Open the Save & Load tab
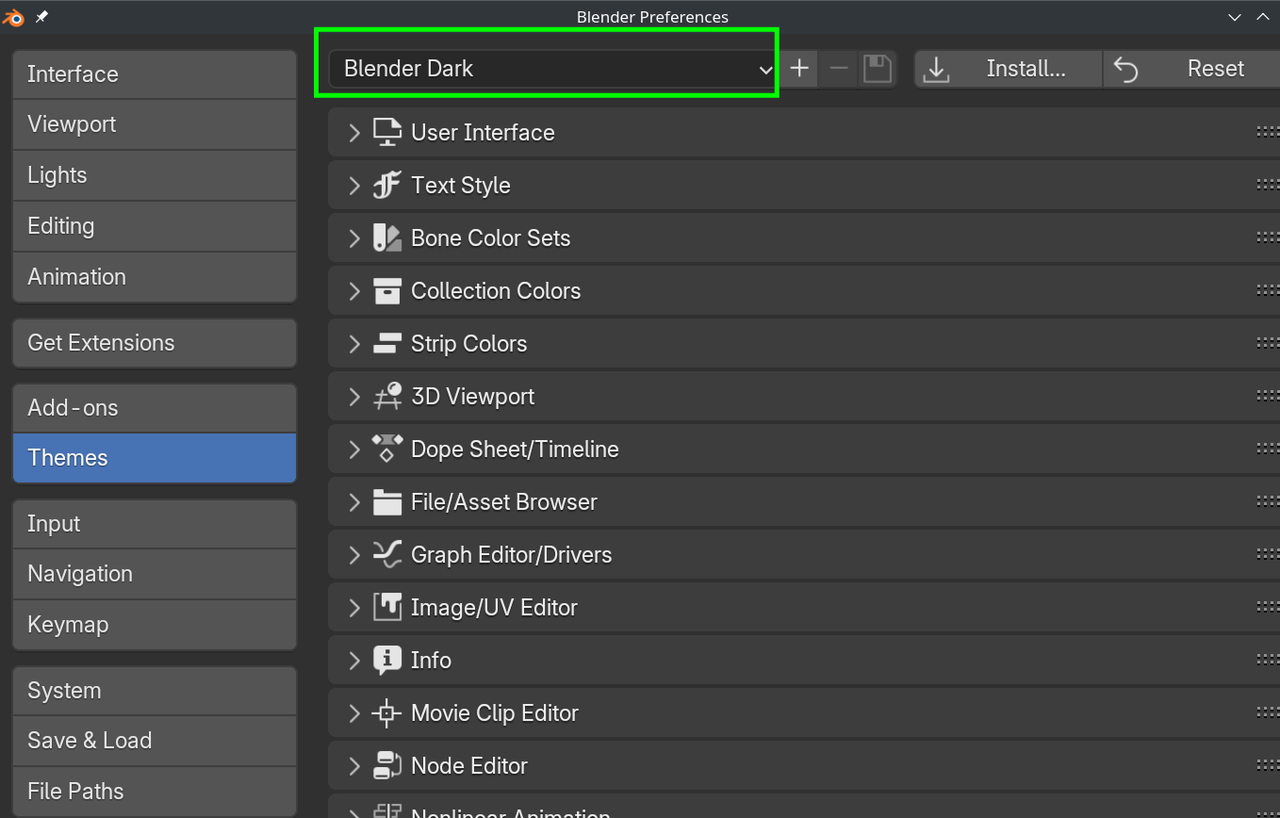The image size is (1280, 818). pyautogui.click(x=155, y=741)
